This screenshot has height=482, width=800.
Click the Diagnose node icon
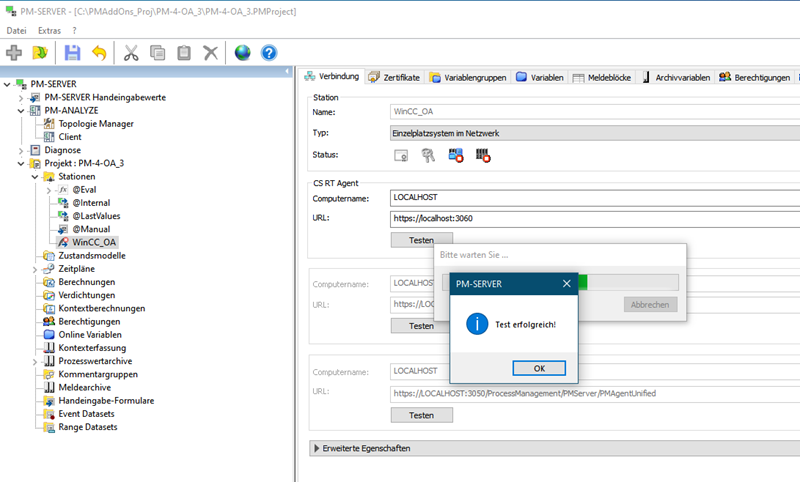(35, 150)
